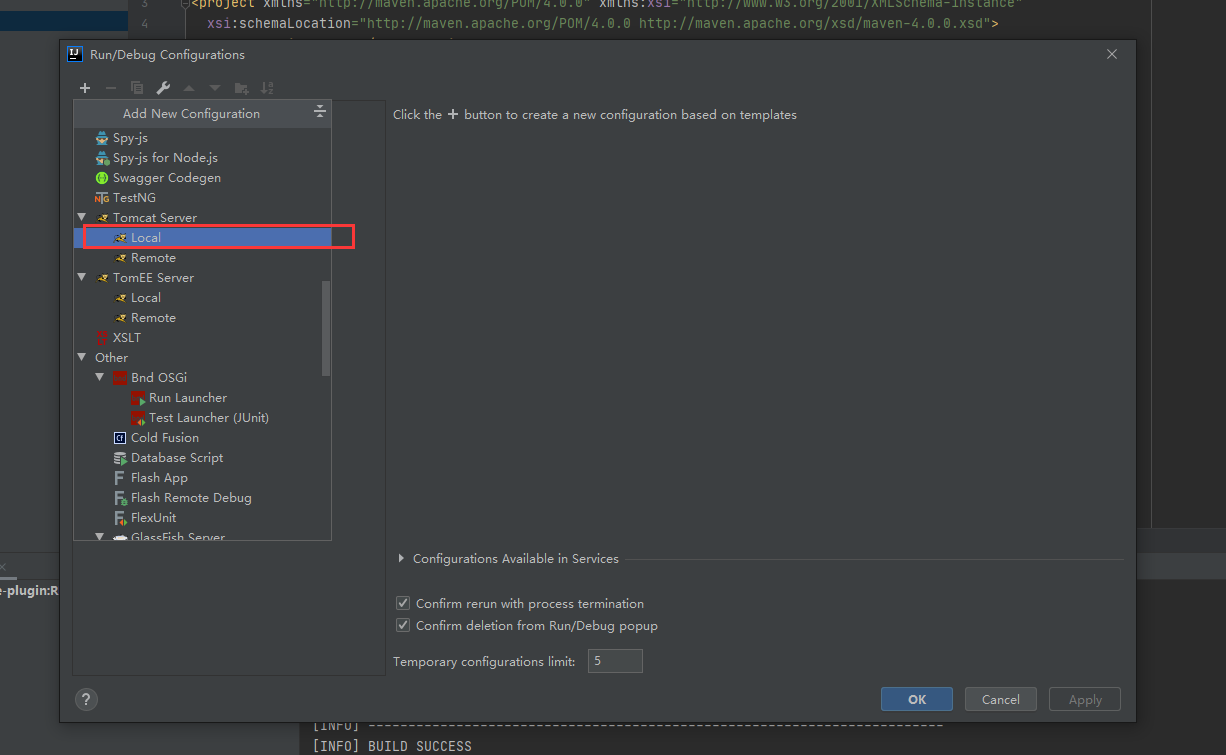1226x755 pixels.
Task: Click the Swagger Codegen text entry
Action: [x=167, y=178]
